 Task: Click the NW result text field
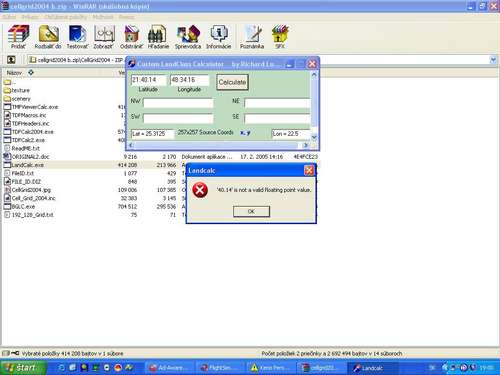click(x=178, y=103)
